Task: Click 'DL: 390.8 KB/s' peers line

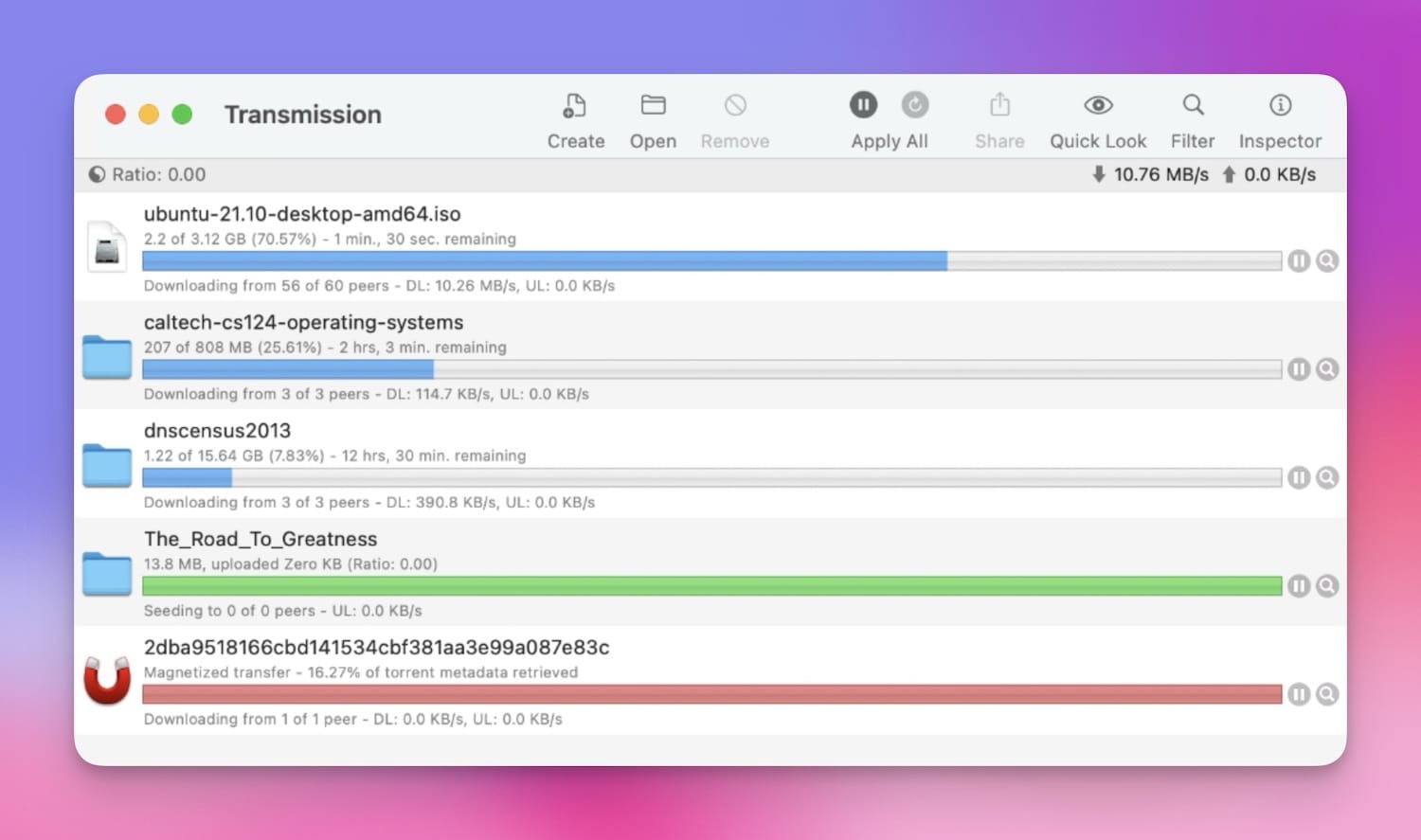Action: click(x=369, y=502)
